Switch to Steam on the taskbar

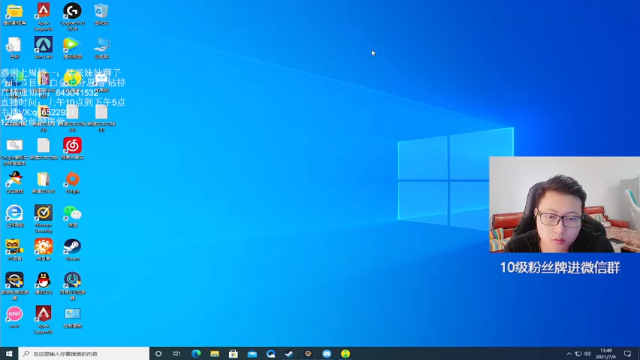[x=289, y=353]
